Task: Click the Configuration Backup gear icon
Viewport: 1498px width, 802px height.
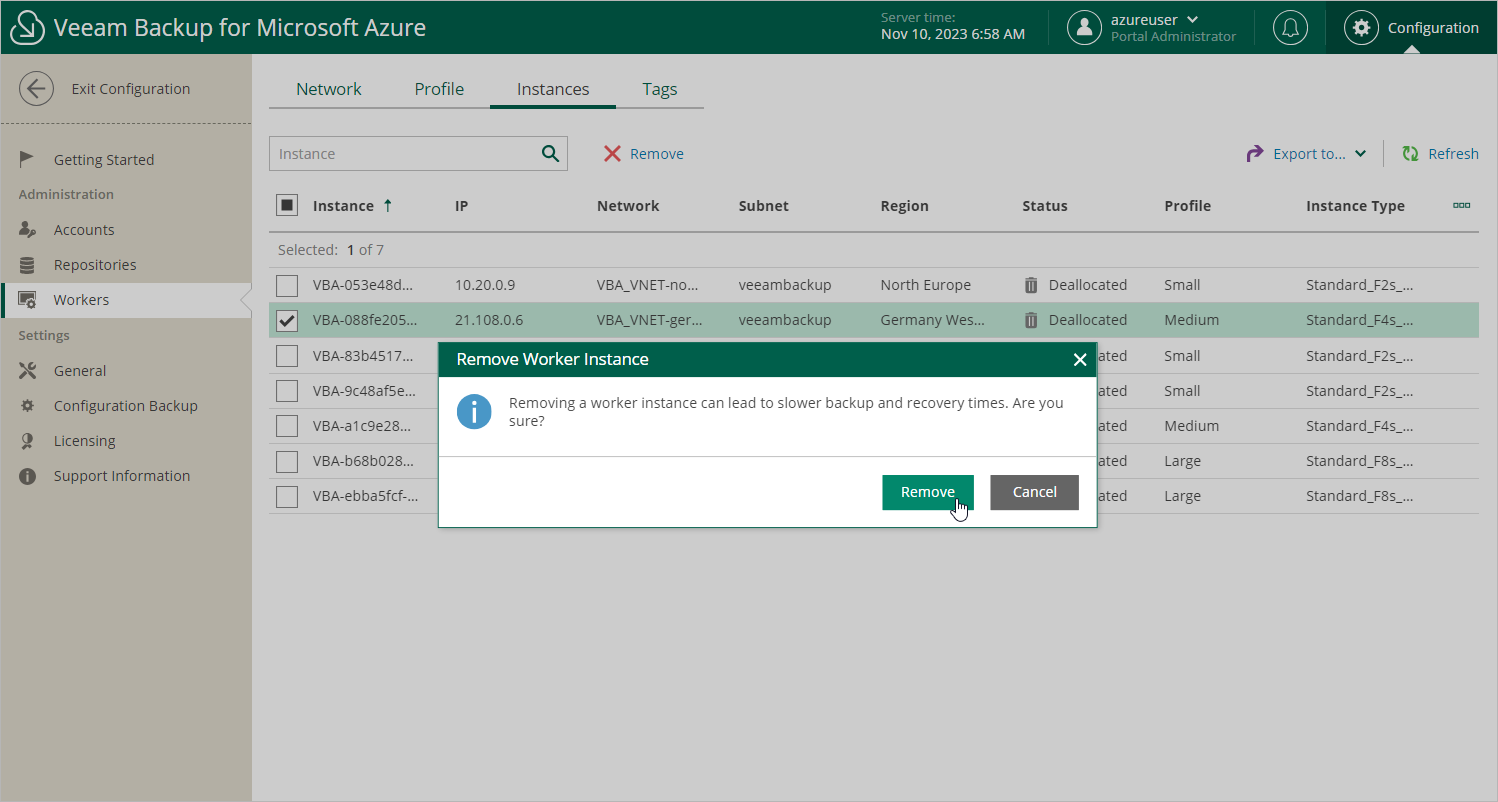Action: click(x=28, y=406)
